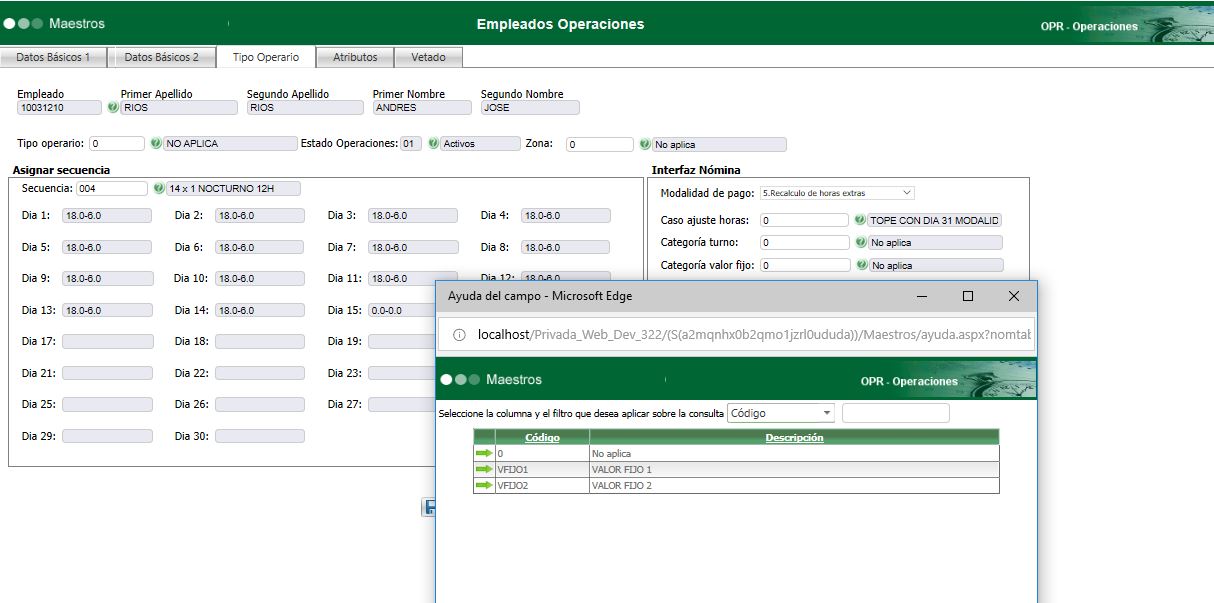The height and width of the screenshot is (603, 1214).
Task: Click the Dia 6 value field
Action: pyautogui.click(x=260, y=247)
